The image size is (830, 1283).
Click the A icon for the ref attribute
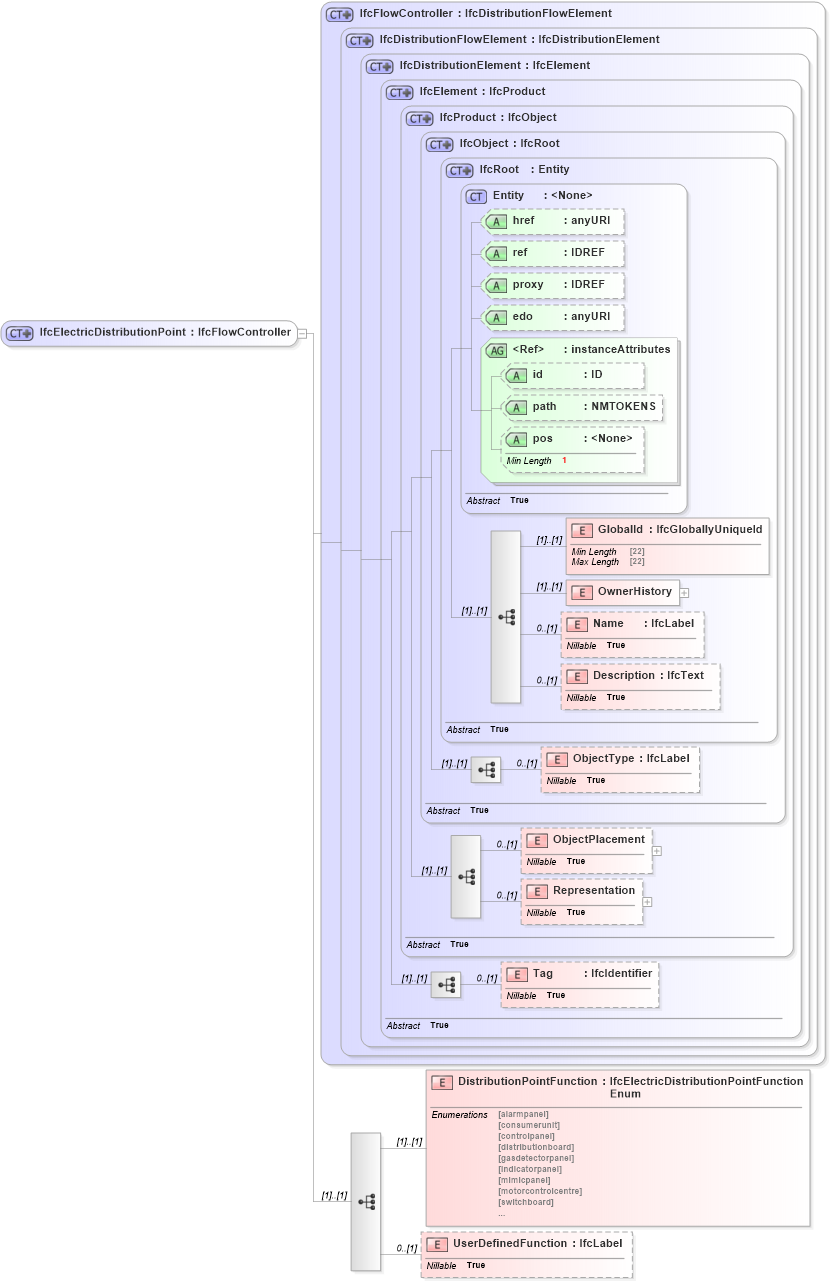pos(496,253)
